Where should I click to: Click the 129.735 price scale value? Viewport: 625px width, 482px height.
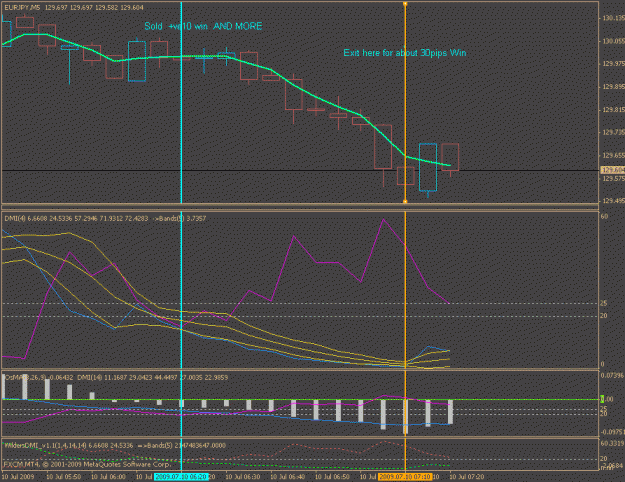coord(613,132)
